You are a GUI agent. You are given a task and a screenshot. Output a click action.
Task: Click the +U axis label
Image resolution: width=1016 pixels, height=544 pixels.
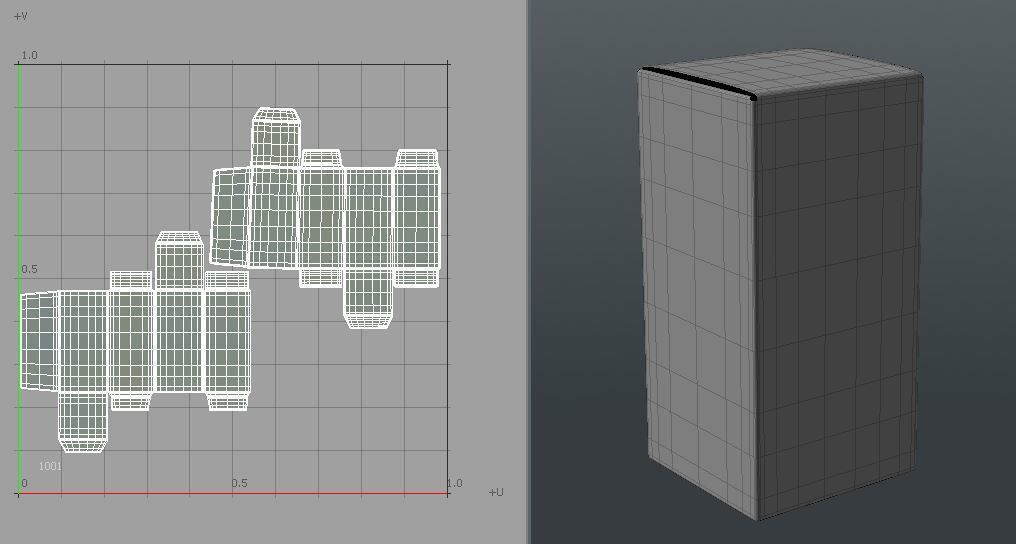[x=496, y=492]
